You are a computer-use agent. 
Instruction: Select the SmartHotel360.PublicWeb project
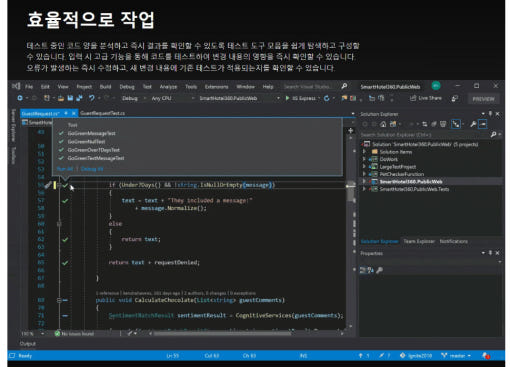point(411,182)
